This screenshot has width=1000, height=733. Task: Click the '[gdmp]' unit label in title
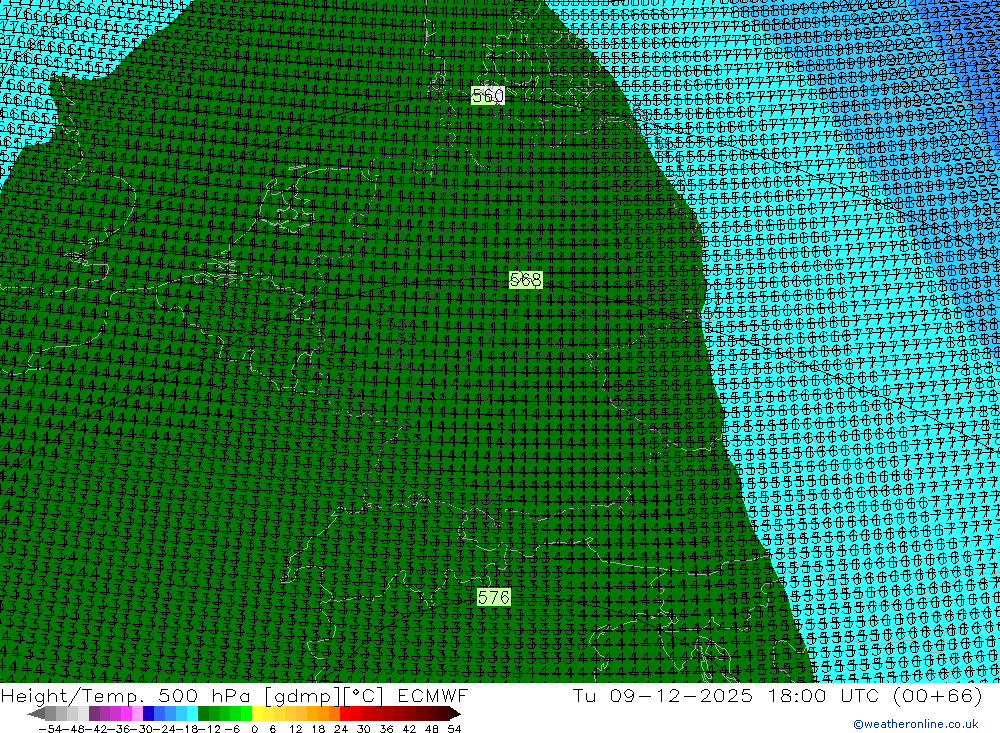[303, 696]
